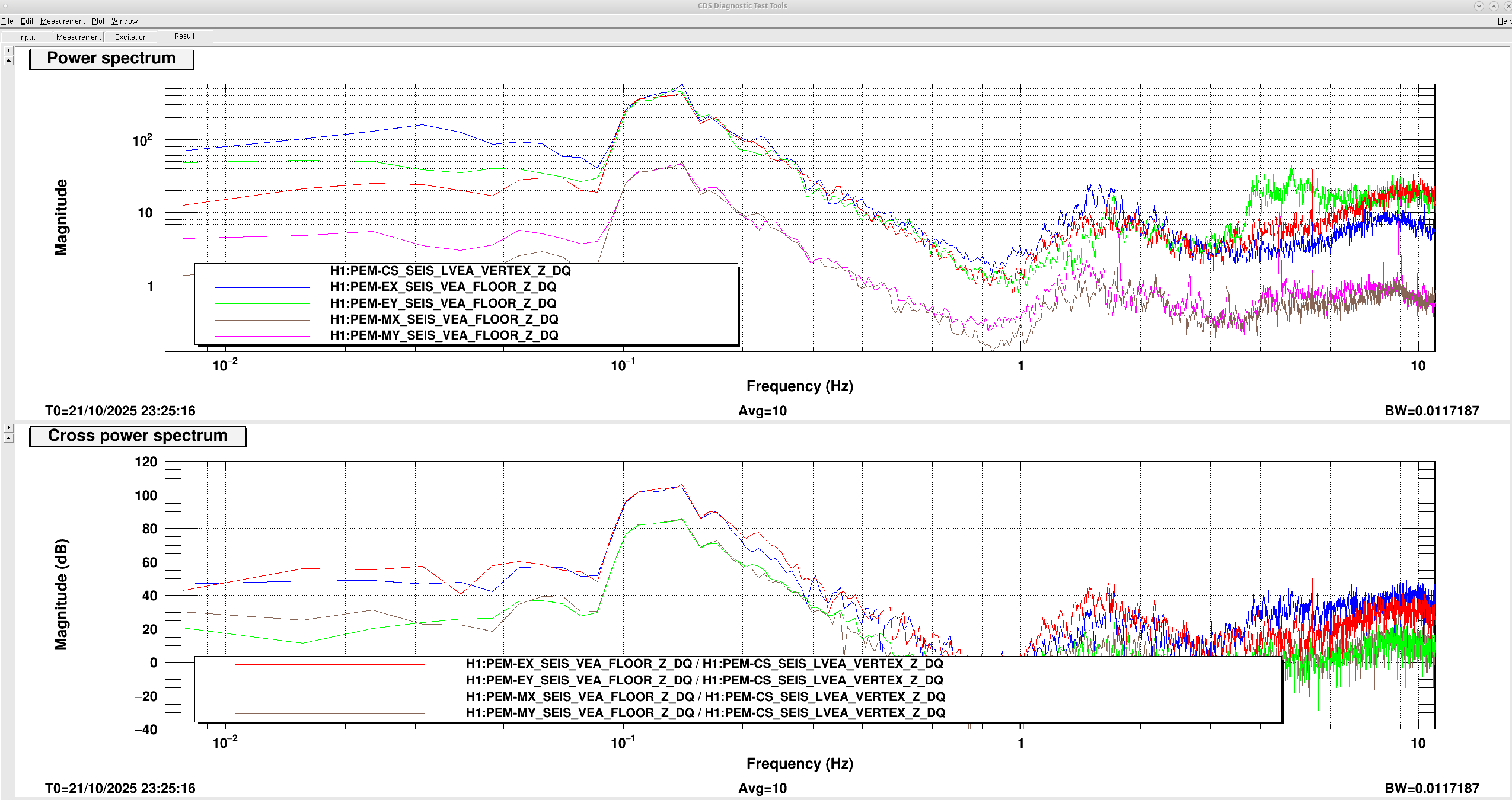Open the Edit menu
This screenshot has width=1512, height=800.
27,21
